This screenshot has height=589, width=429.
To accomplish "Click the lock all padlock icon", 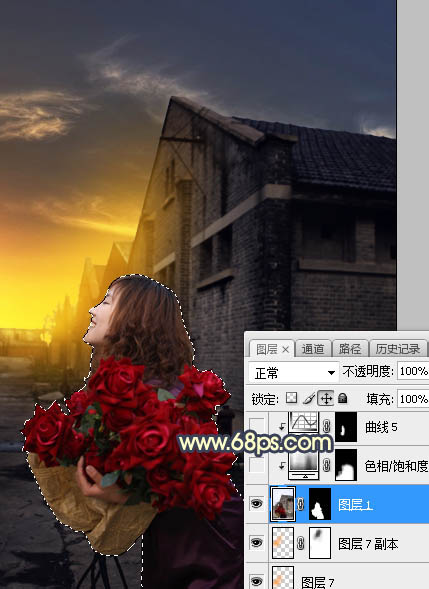I will (342, 398).
